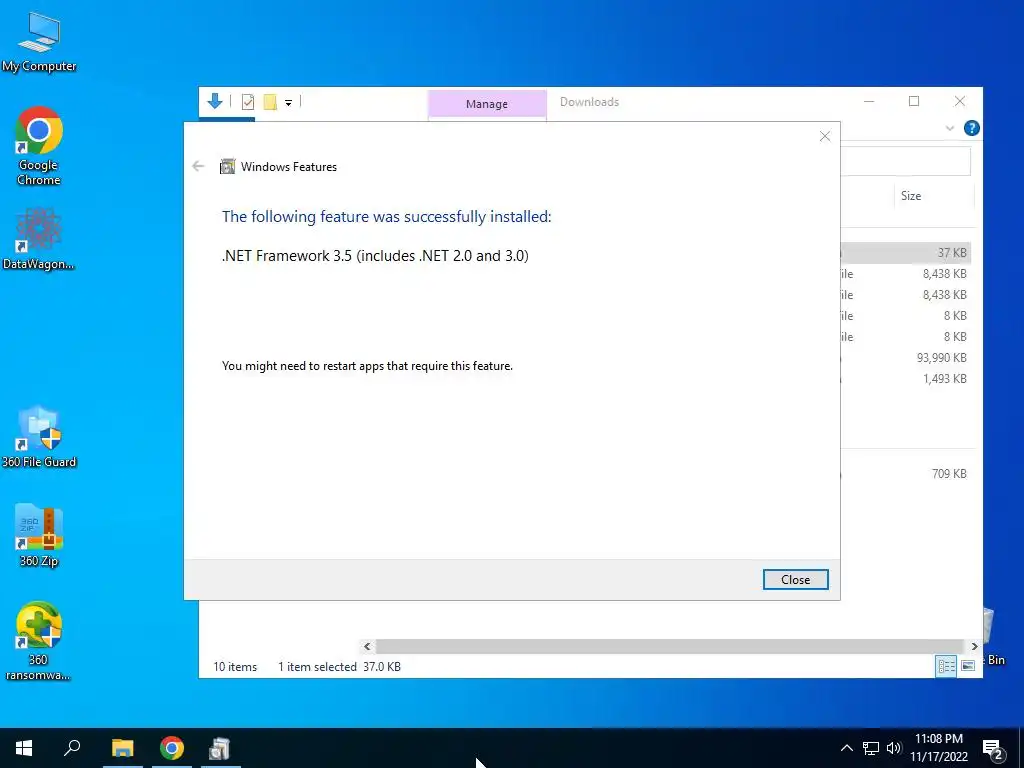This screenshot has width=1024, height=768.
Task: Launch the 360 Zip desktop shortcut
Action: point(39,536)
